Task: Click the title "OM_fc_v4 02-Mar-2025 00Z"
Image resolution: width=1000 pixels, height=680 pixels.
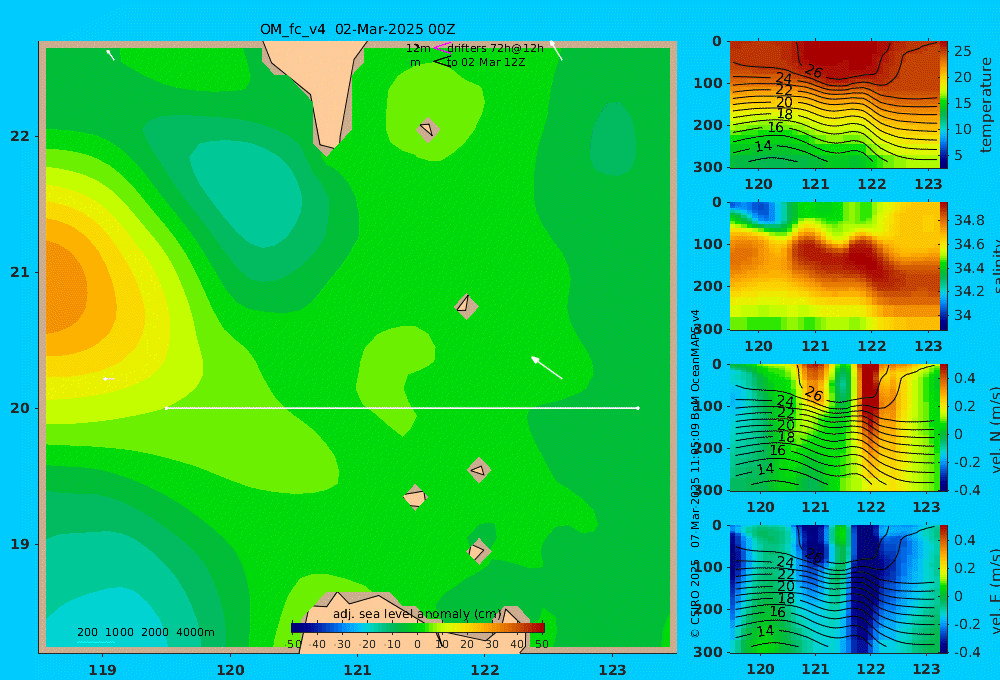Action: (358, 29)
